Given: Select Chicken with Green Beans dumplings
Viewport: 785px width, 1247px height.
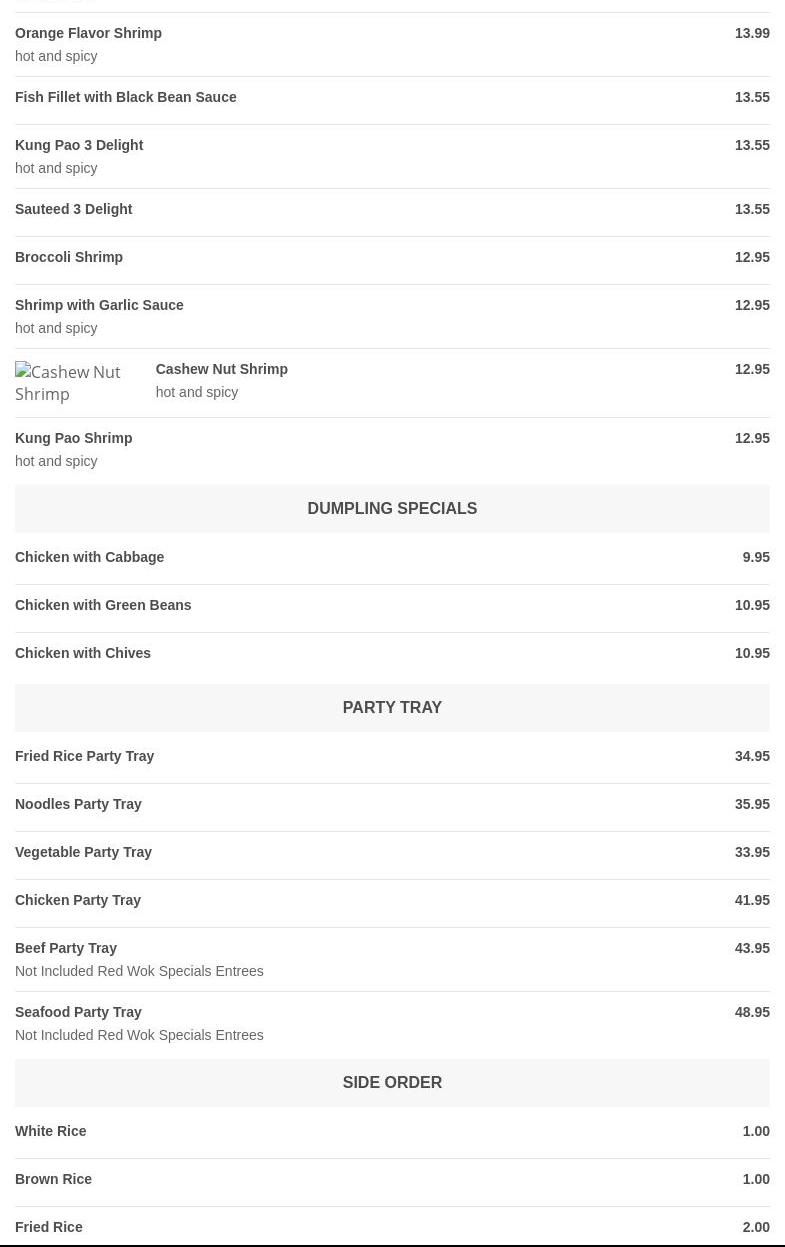Looking at the screenshot, I should [x=103, y=605].
